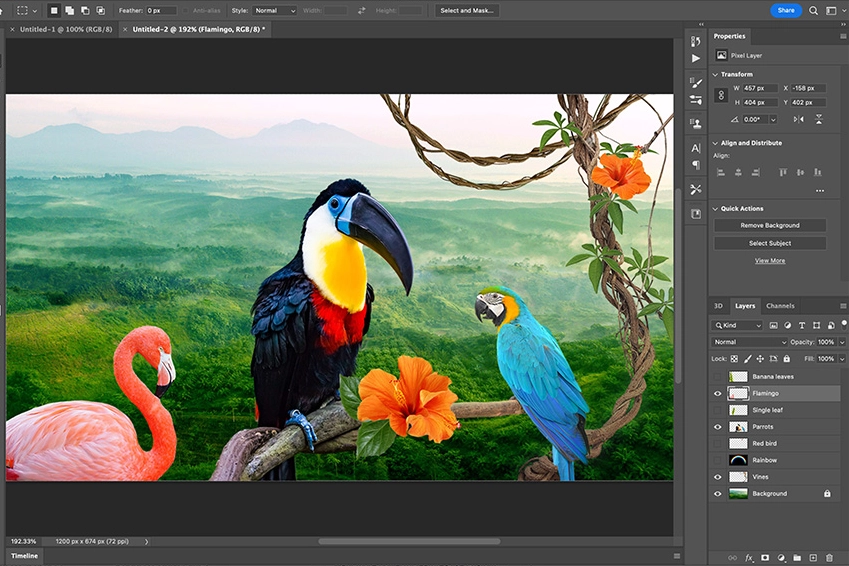Create a new layer with plus icon
The width and height of the screenshot is (849, 566).
(813, 557)
